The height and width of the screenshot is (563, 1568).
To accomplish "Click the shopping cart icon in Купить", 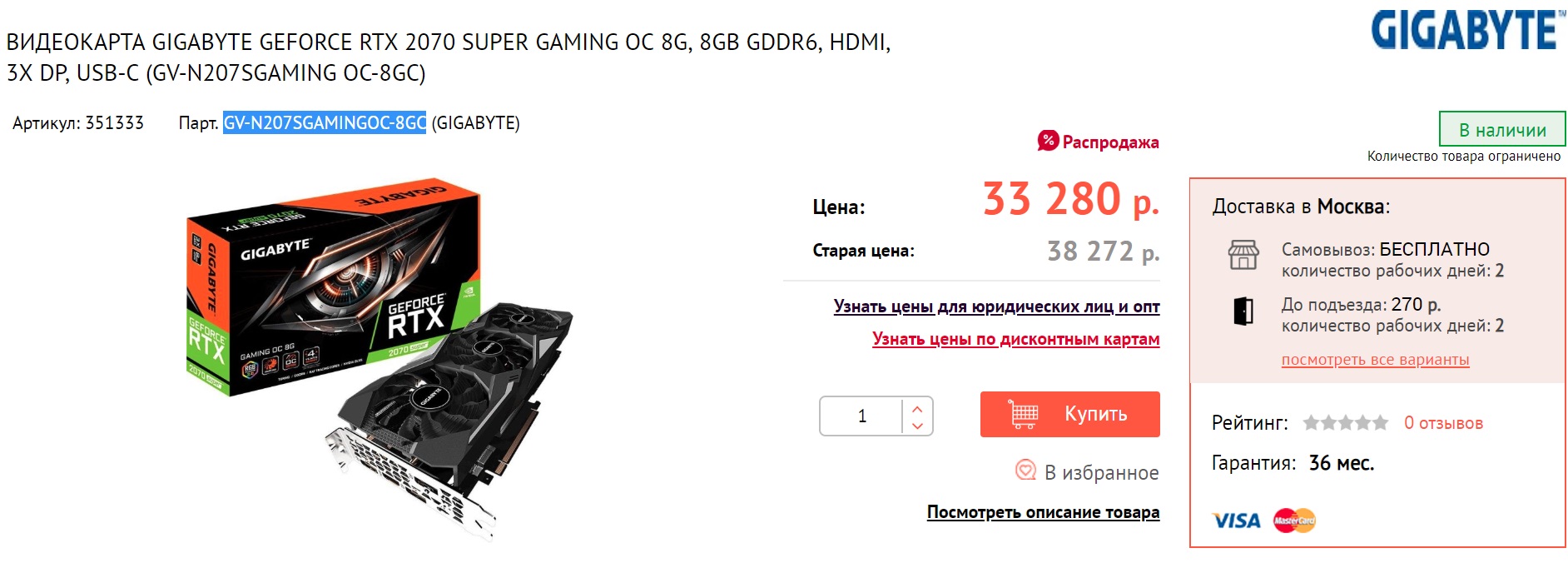I will 1023,414.
